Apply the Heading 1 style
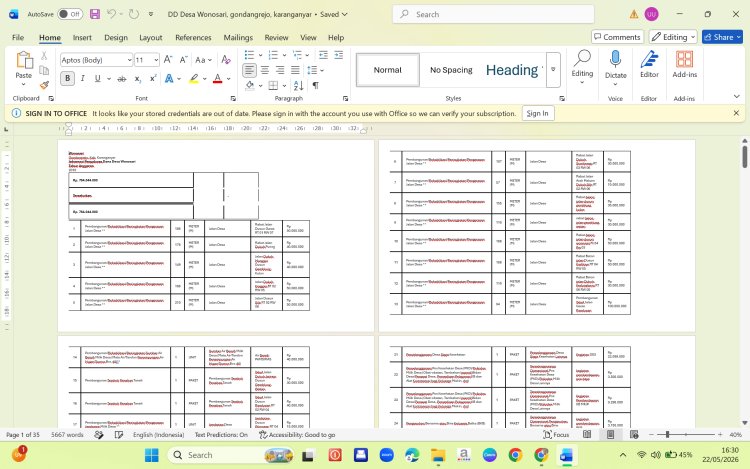The height and width of the screenshot is (469, 750). pos(513,70)
